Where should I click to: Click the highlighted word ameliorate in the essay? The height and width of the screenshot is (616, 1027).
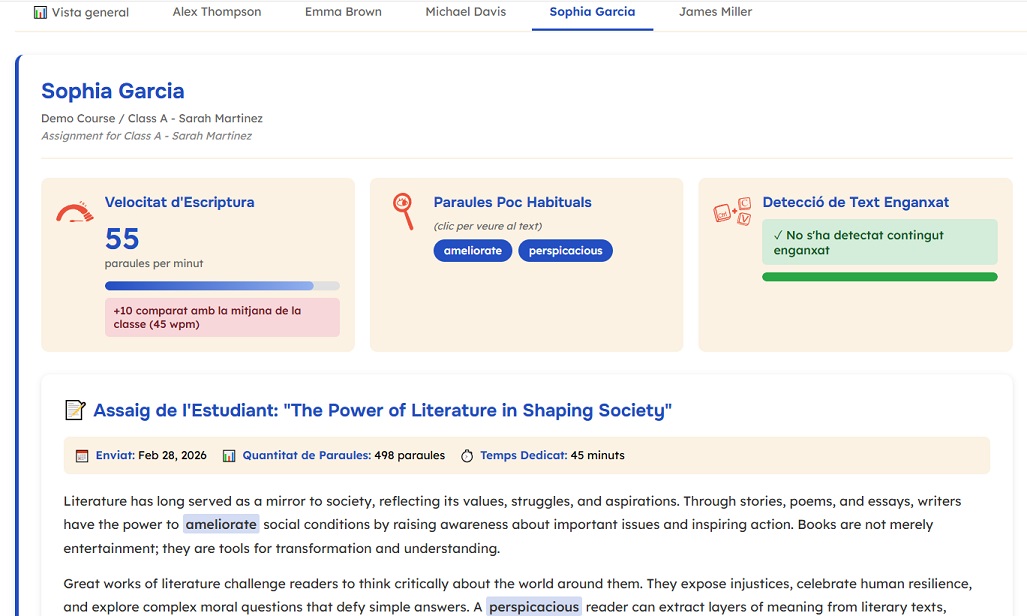coord(221,524)
